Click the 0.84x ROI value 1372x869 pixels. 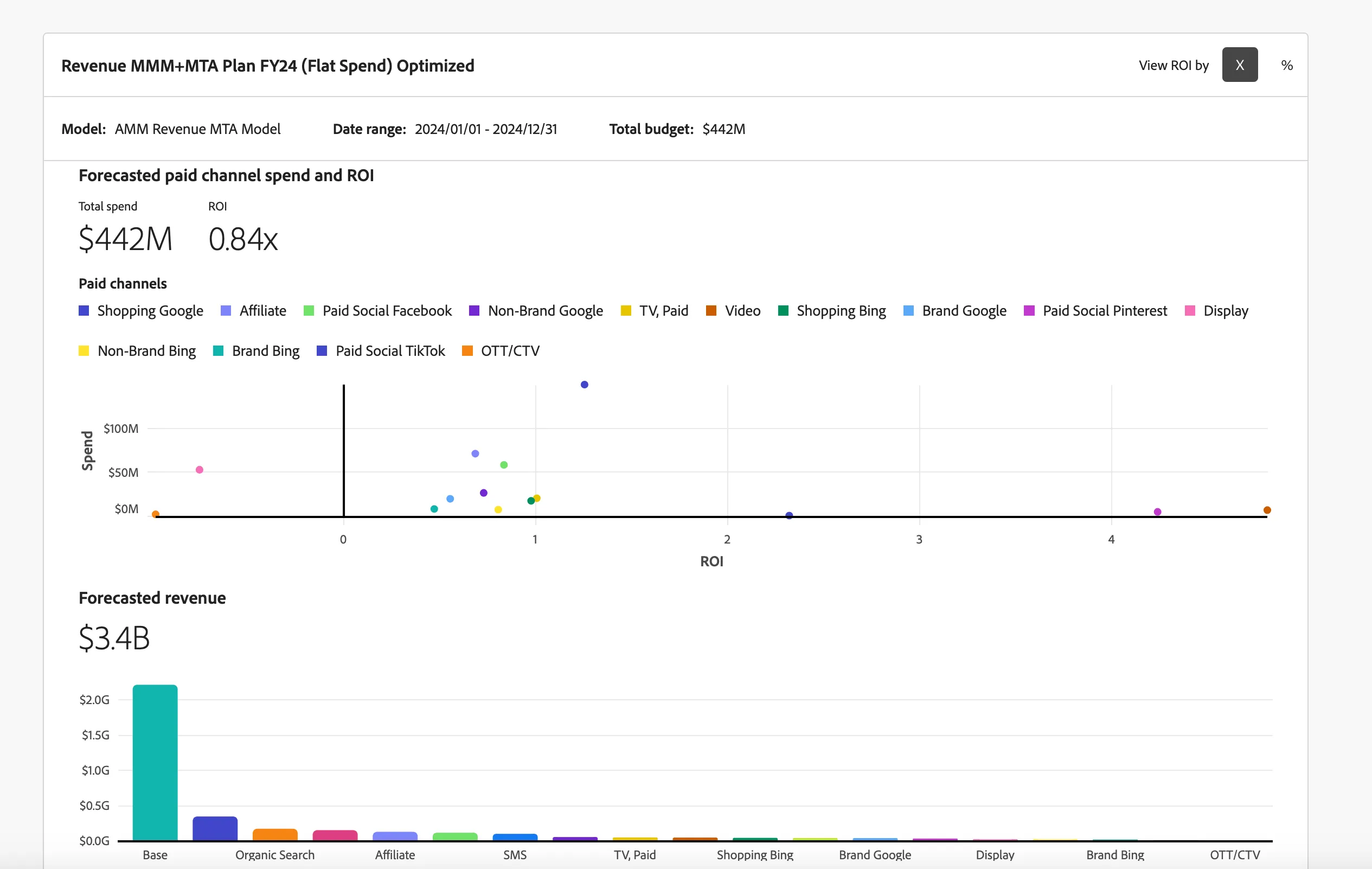[243, 239]
